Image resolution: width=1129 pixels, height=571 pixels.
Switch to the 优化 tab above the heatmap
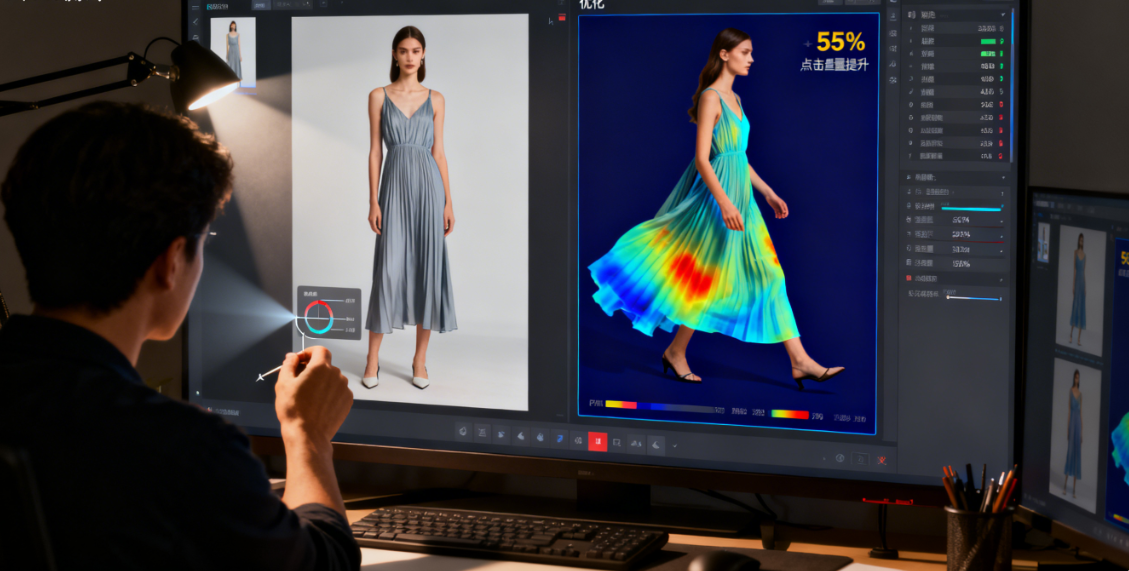point(592,4)
